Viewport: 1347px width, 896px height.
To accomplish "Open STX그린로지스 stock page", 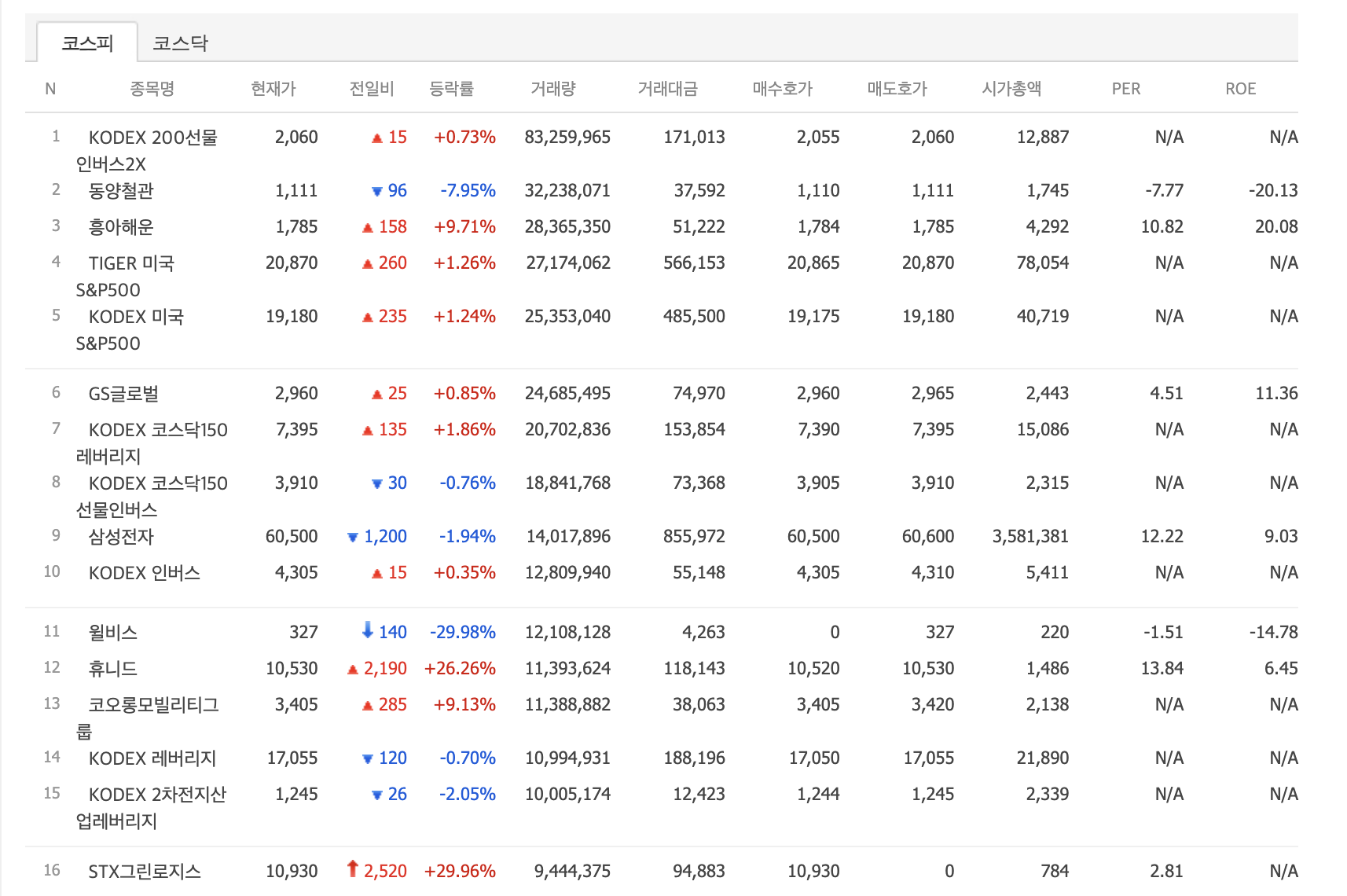I will (145, 871).
